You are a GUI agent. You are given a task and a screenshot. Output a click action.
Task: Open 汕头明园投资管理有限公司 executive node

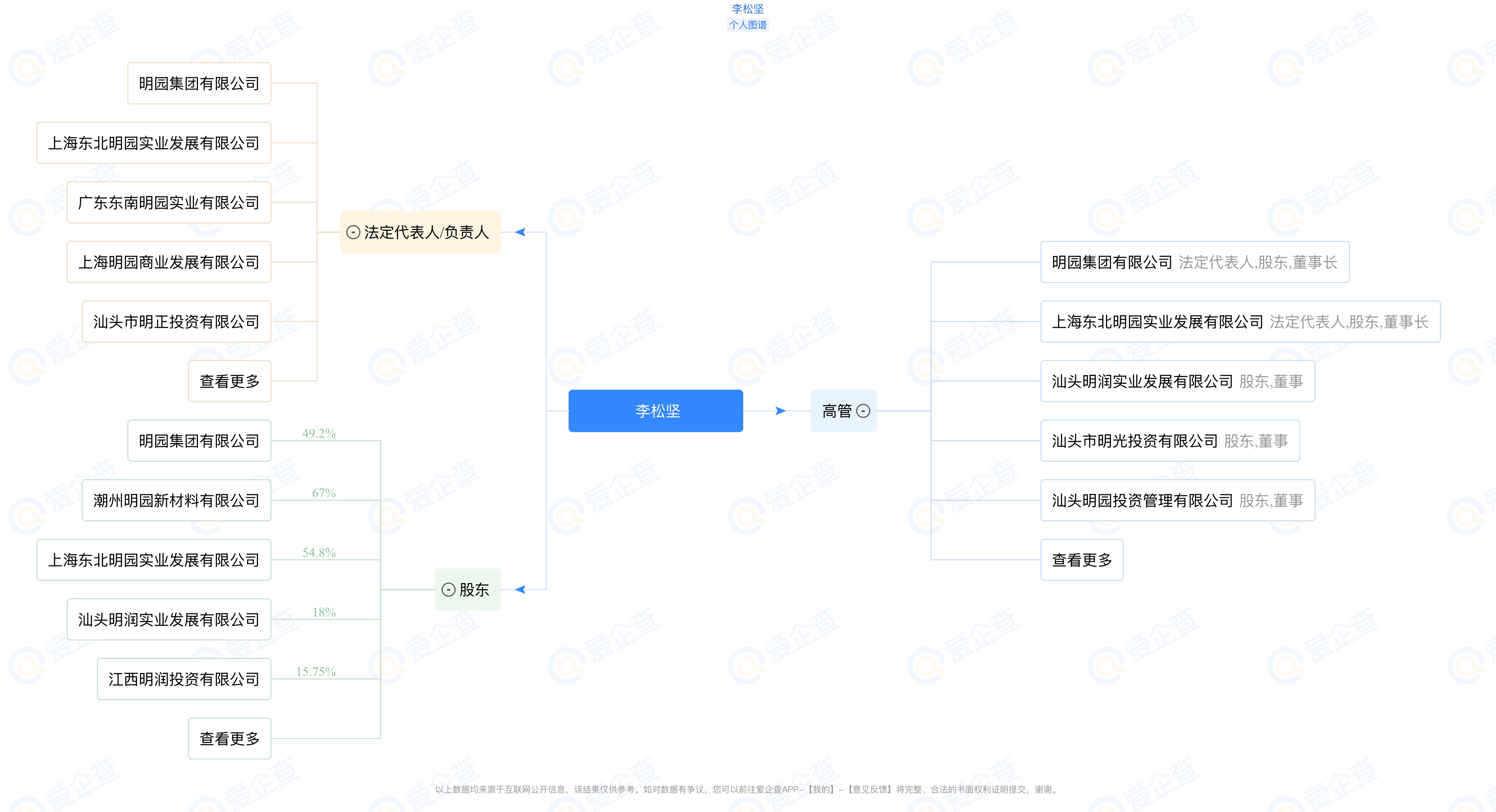point(1177,500)
